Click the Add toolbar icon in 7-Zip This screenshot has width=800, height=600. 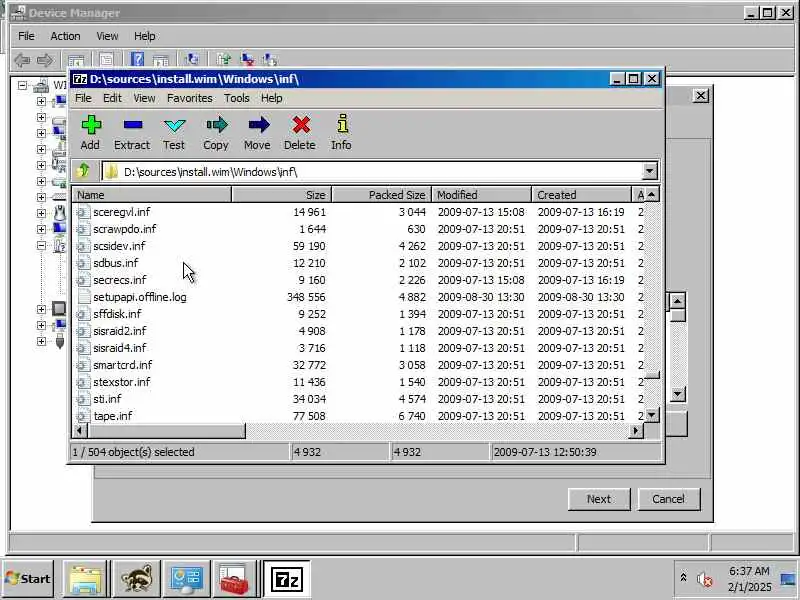tap(90, 125)
